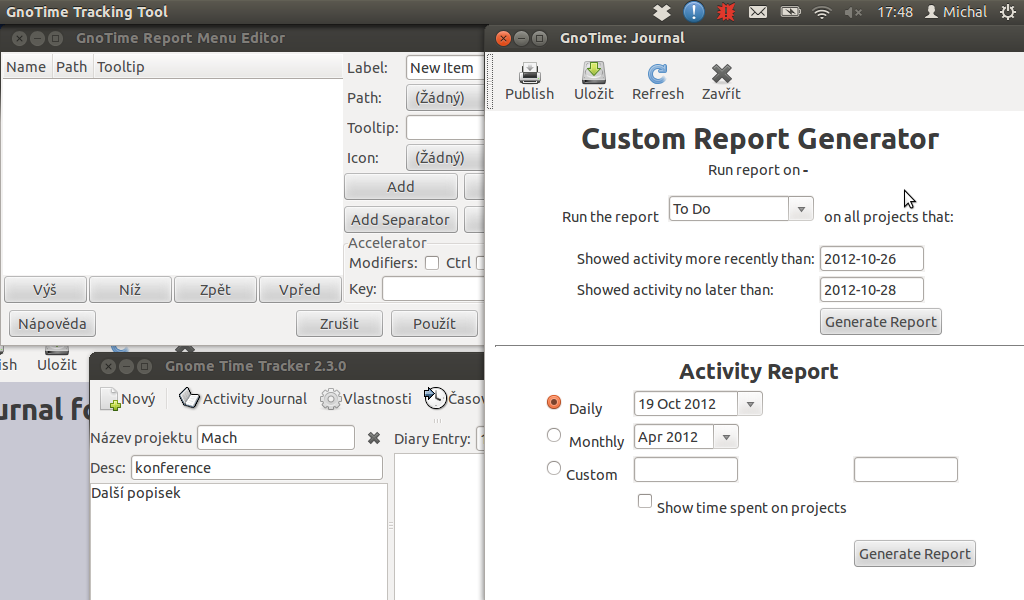1024x600 pixels.
Task: Click blue exclamation notification icon
Action: pyautogui.click(x=694, y=12)
